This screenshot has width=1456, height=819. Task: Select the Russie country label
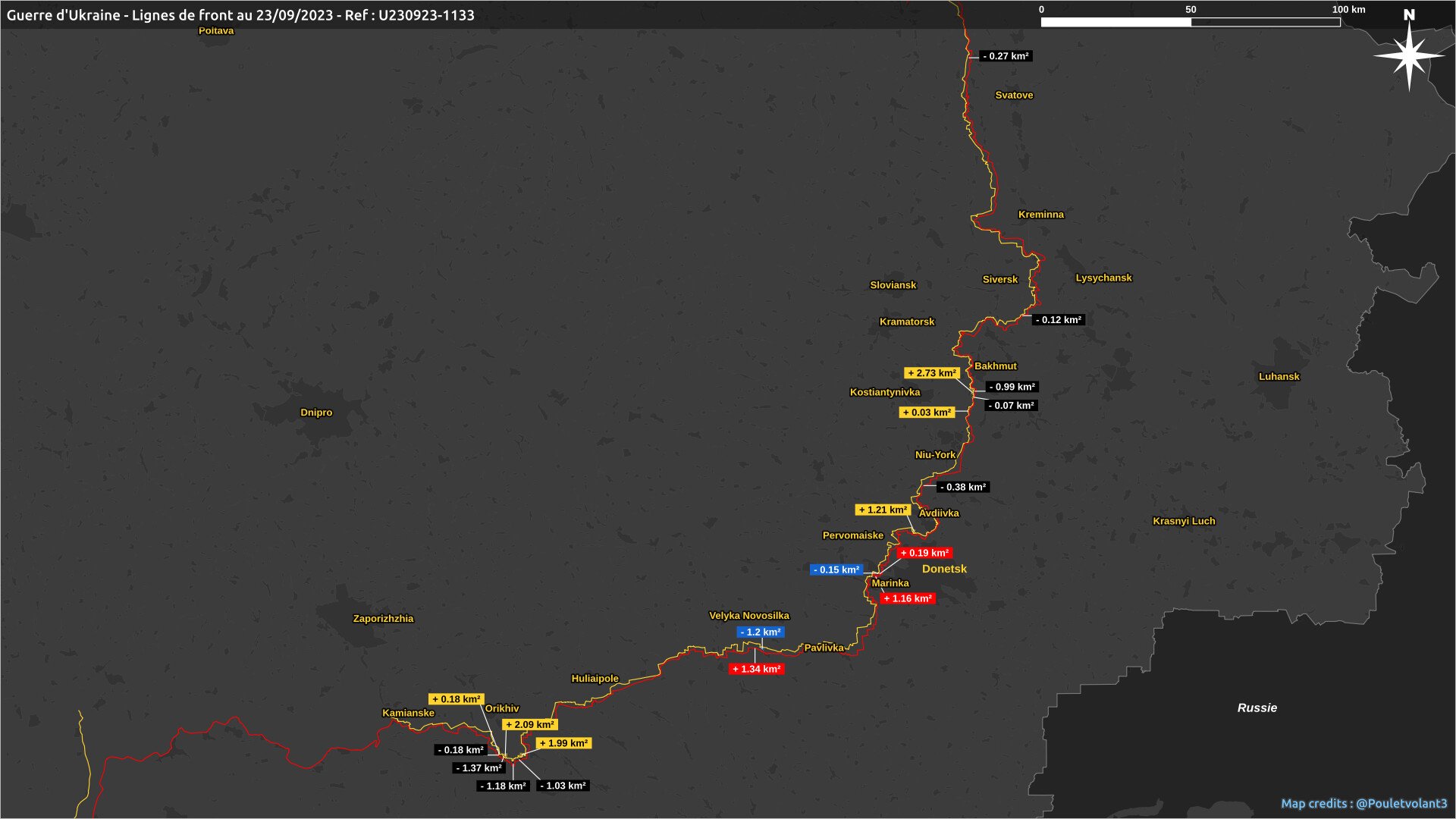click(x=1257, y=708)
